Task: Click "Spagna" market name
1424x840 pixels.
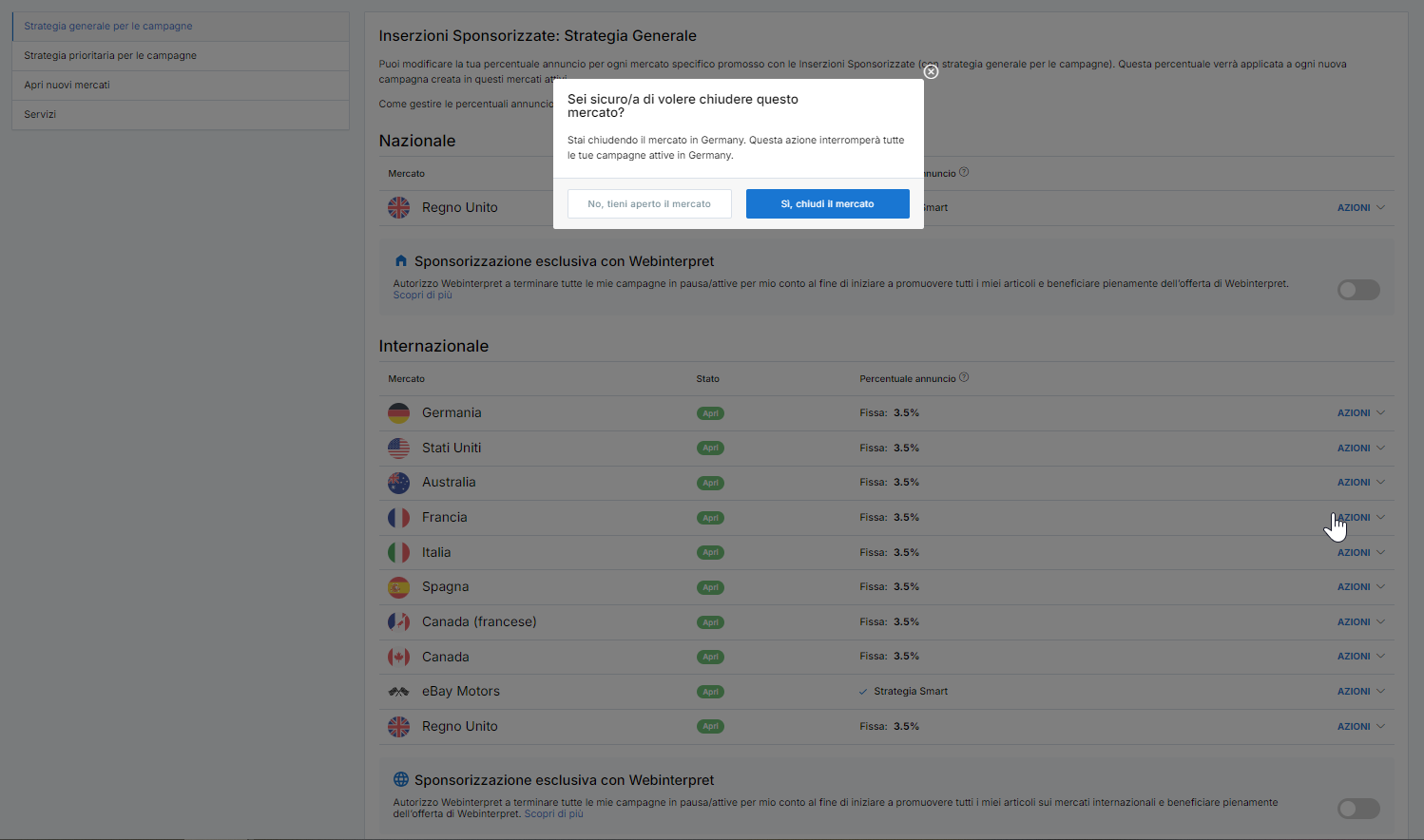Action: point(446,587)
